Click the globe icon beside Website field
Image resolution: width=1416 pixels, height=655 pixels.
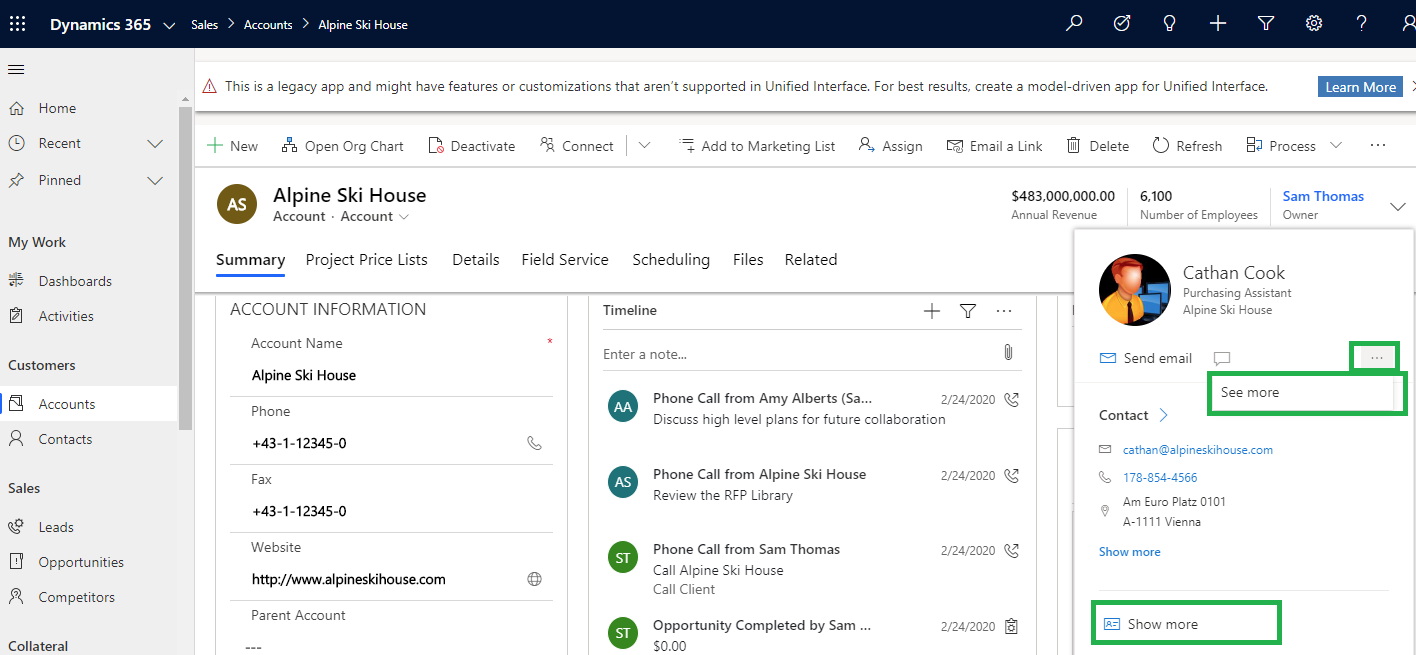(534, 579)
